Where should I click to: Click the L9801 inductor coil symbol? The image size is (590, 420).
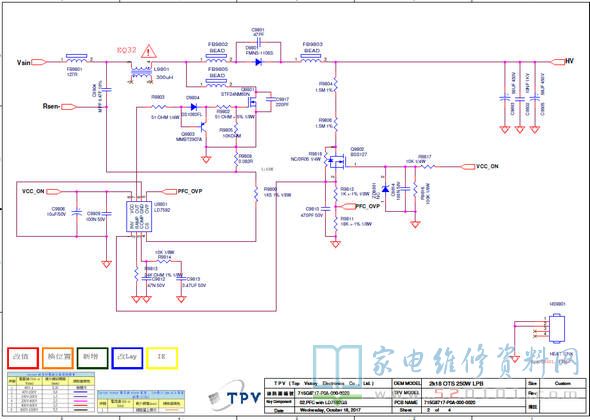pyautogui.click(x=142, y=72)
